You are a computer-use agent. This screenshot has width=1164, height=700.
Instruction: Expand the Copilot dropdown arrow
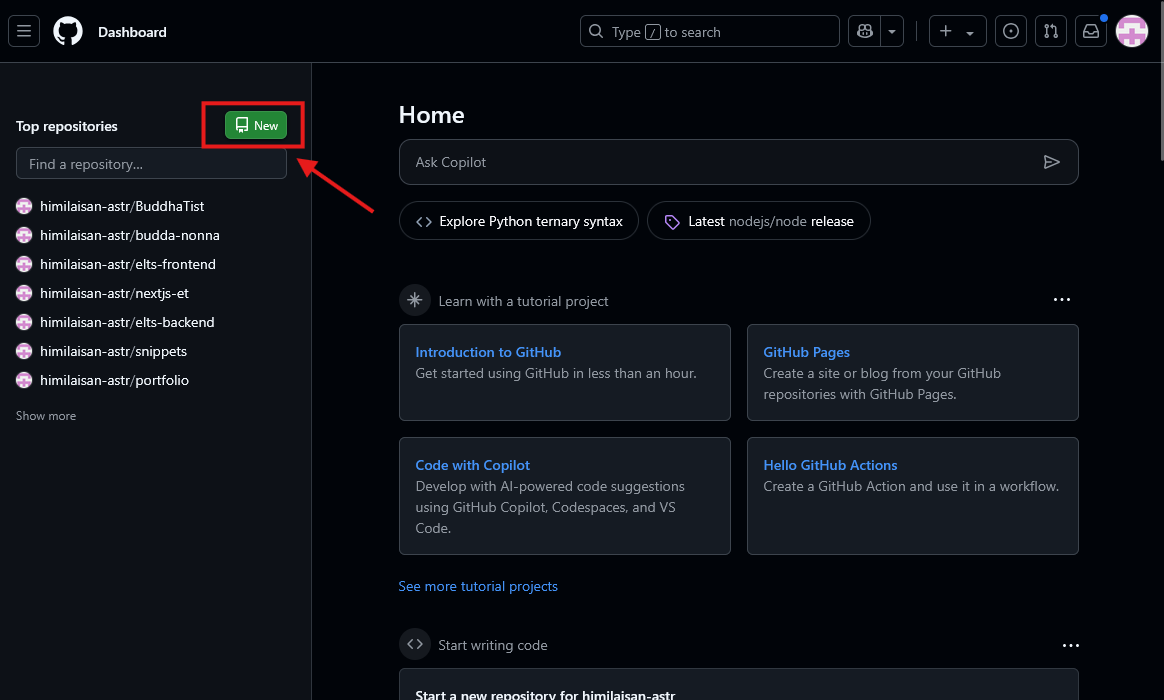coord(892,31)
